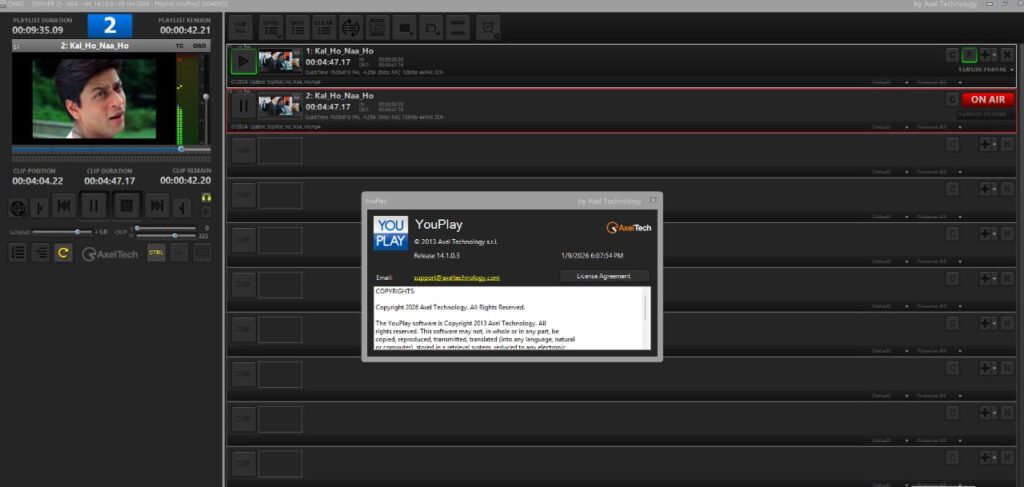
Task: Click the dim icon right of CTRL
Action: [179, 252]
